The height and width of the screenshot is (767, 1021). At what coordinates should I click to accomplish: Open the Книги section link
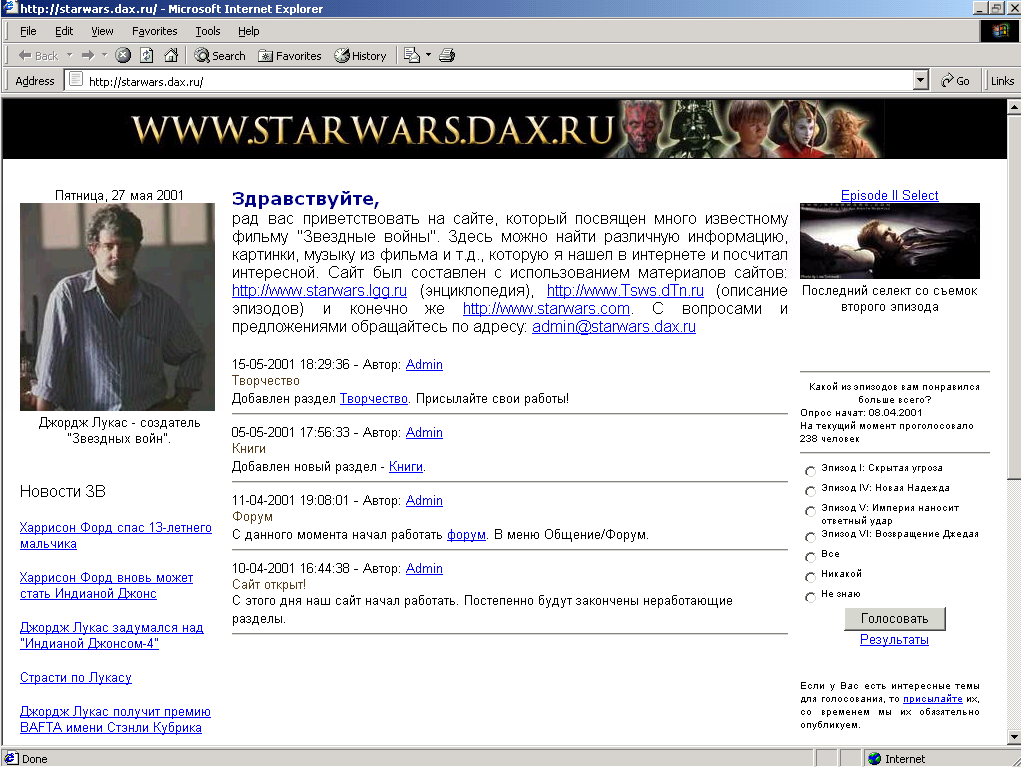[406, 467]
